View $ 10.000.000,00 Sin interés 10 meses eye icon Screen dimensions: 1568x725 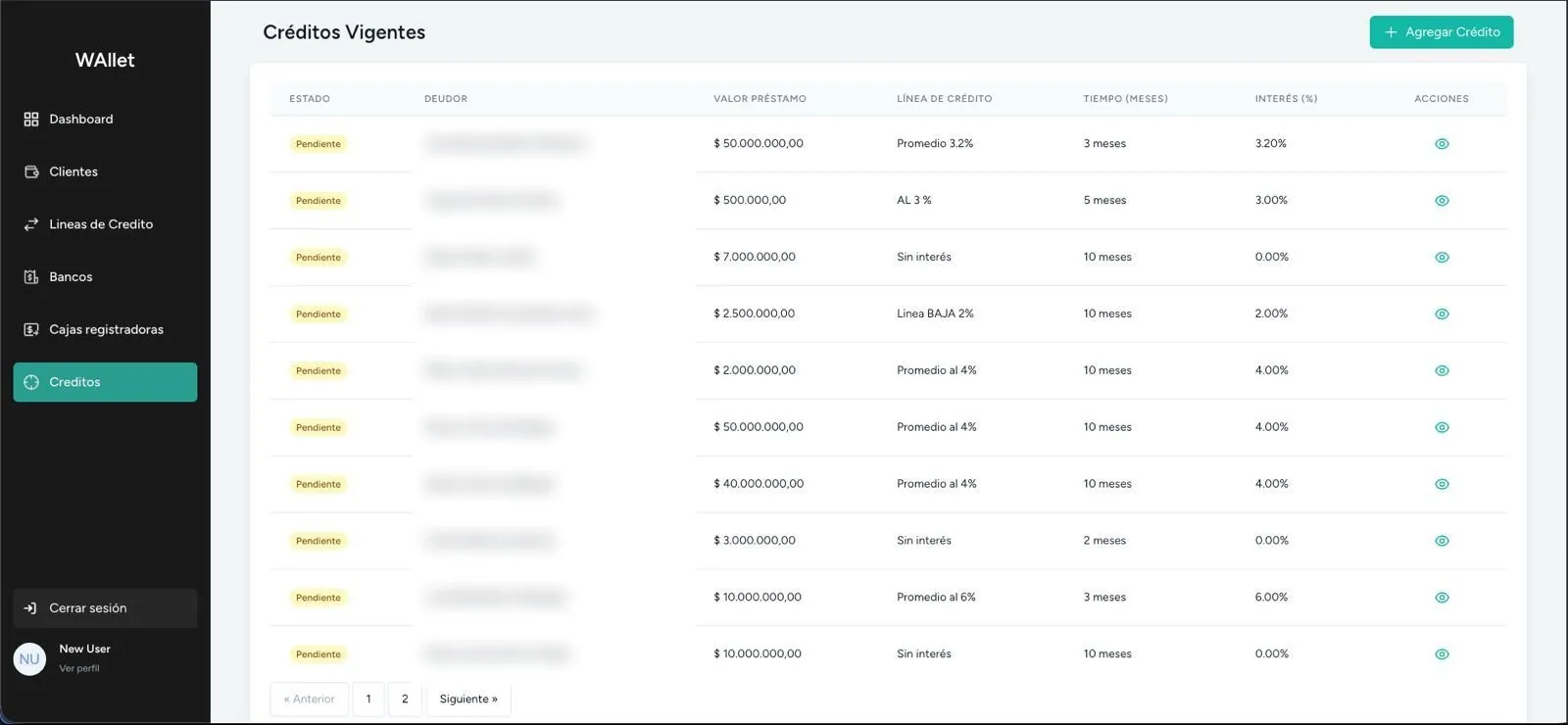click(1442, 654)
